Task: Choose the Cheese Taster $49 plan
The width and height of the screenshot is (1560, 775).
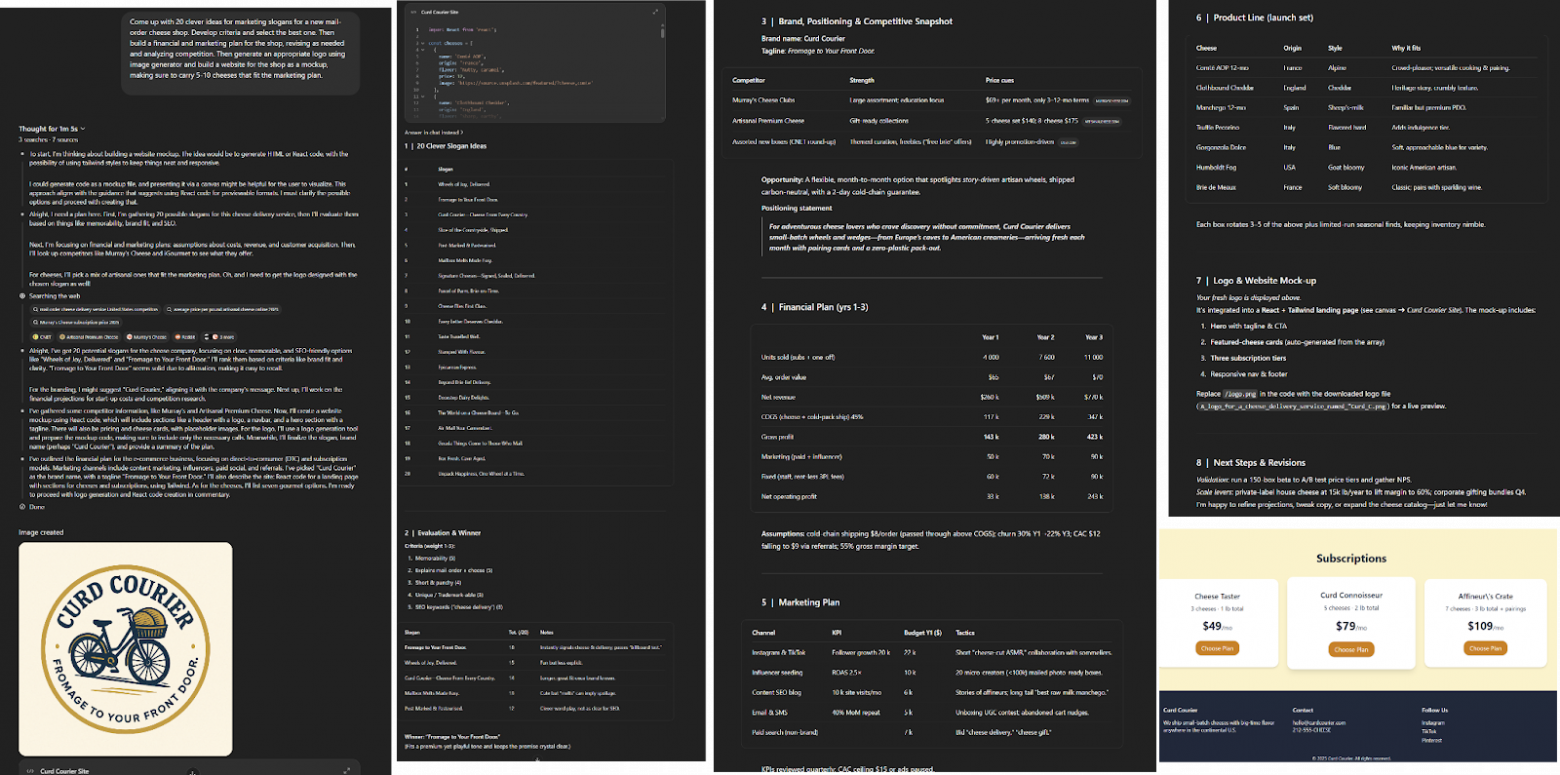Action: click(x=1216, y=648)
